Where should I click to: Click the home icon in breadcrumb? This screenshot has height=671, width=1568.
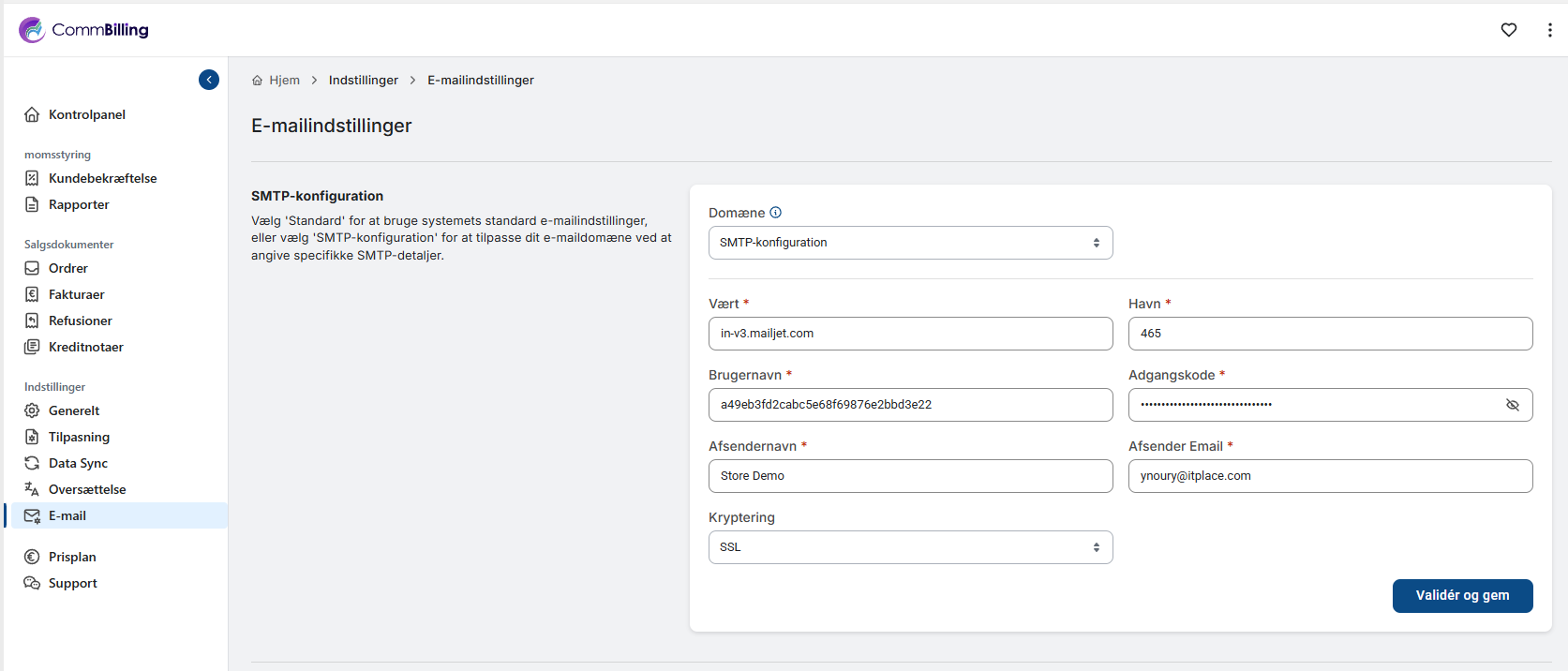coord(258,81)
